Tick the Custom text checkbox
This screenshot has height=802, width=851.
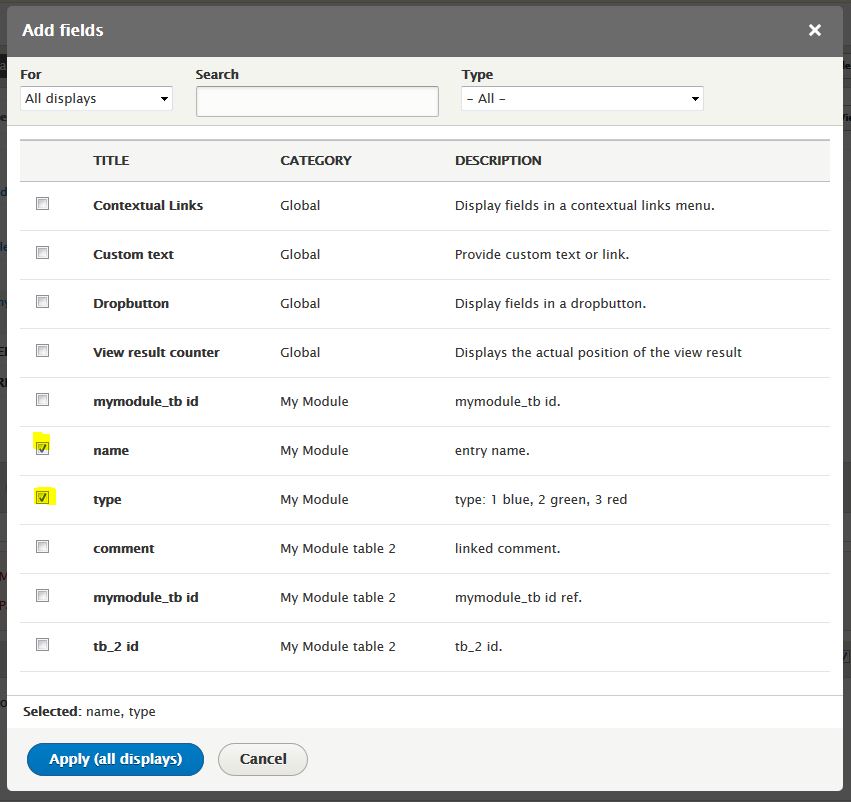pos(42,252)
